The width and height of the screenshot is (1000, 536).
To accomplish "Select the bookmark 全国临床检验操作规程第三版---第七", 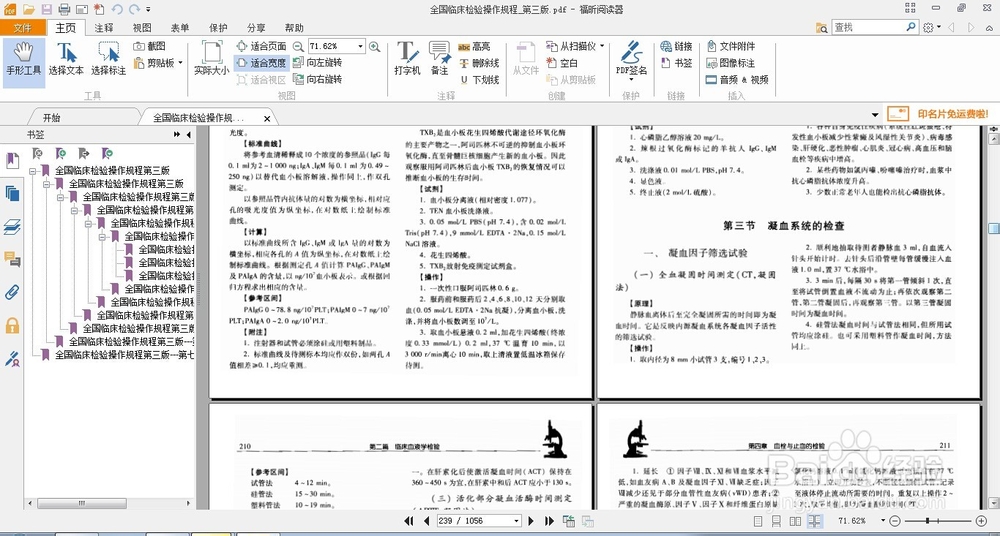I will point(124,354).
